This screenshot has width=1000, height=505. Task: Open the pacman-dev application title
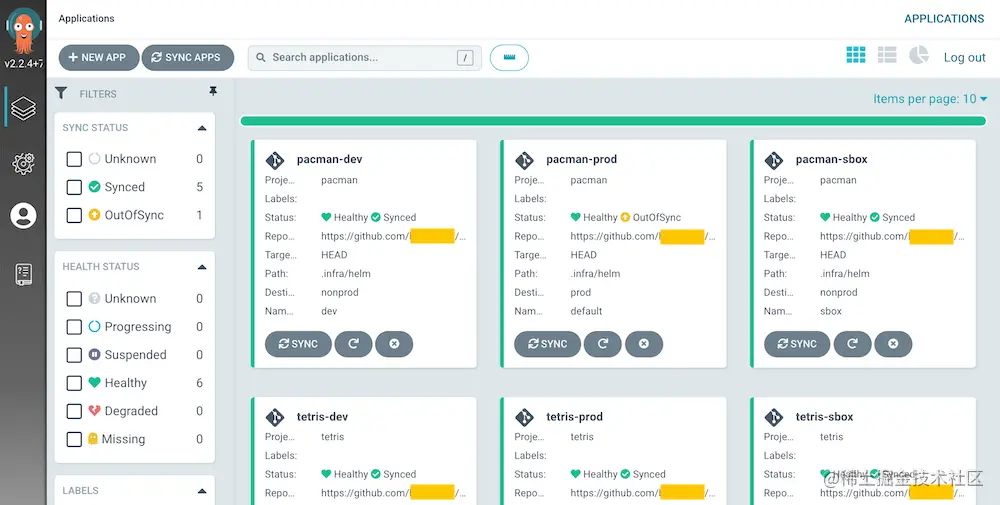(329, 159)
